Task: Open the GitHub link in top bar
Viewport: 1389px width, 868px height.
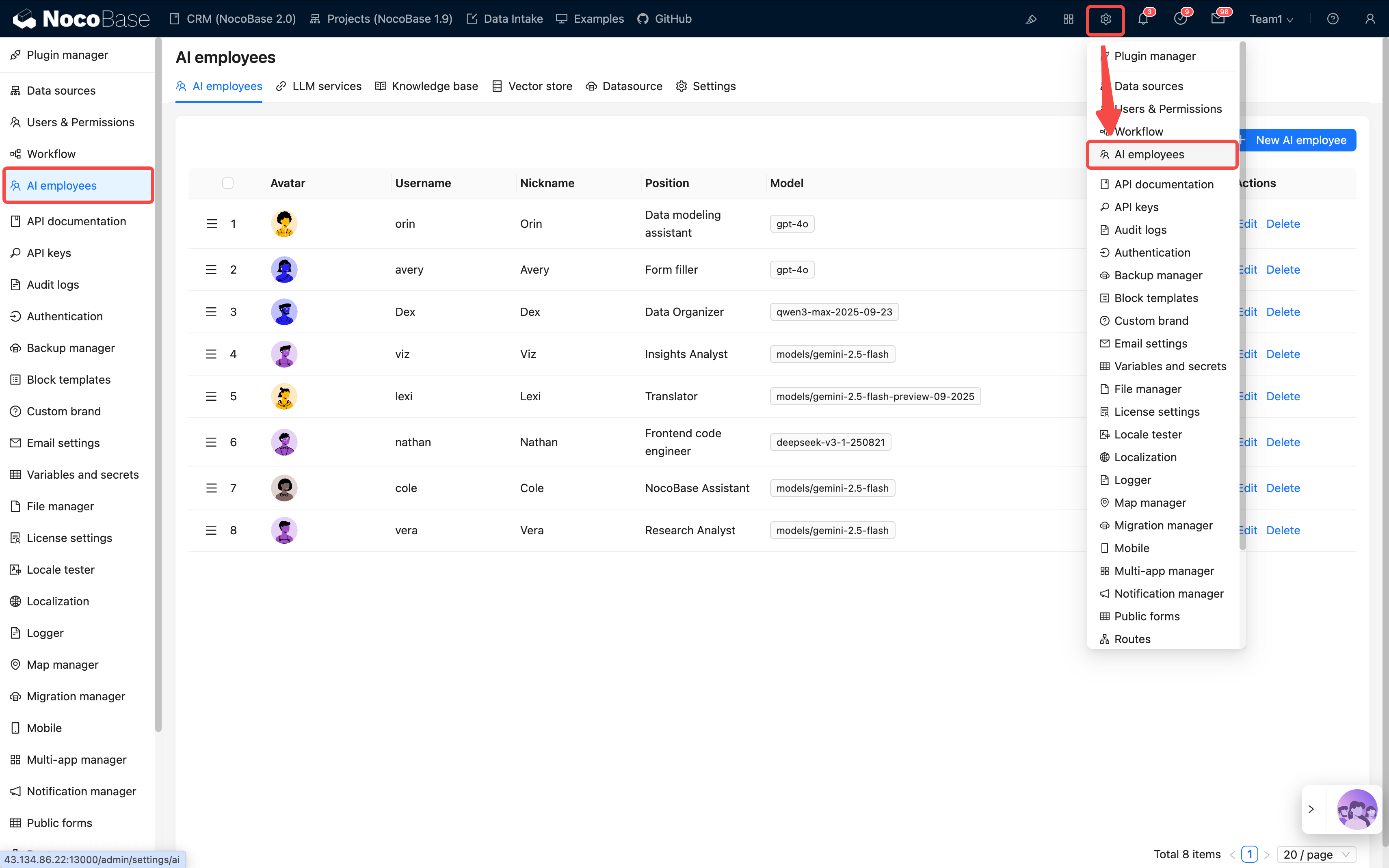Action: [664, 18]
